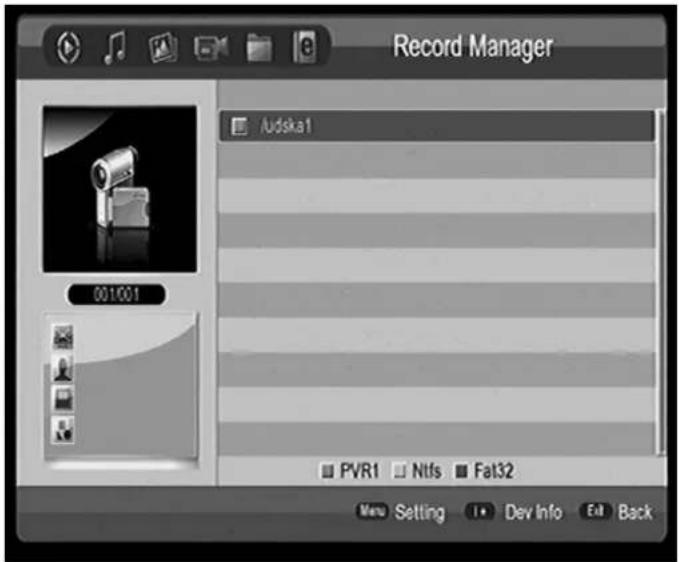679x562 pixels.
Task: Click the Ntfs legend label
Action: point(427,471)
